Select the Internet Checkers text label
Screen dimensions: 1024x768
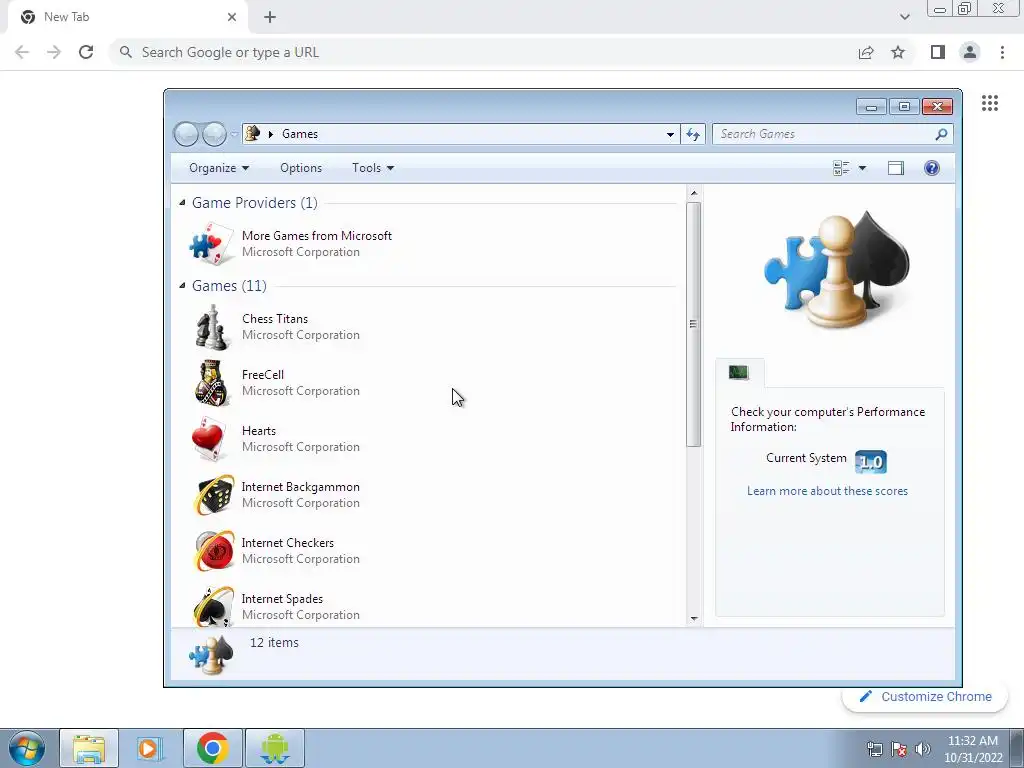(287, 543)
